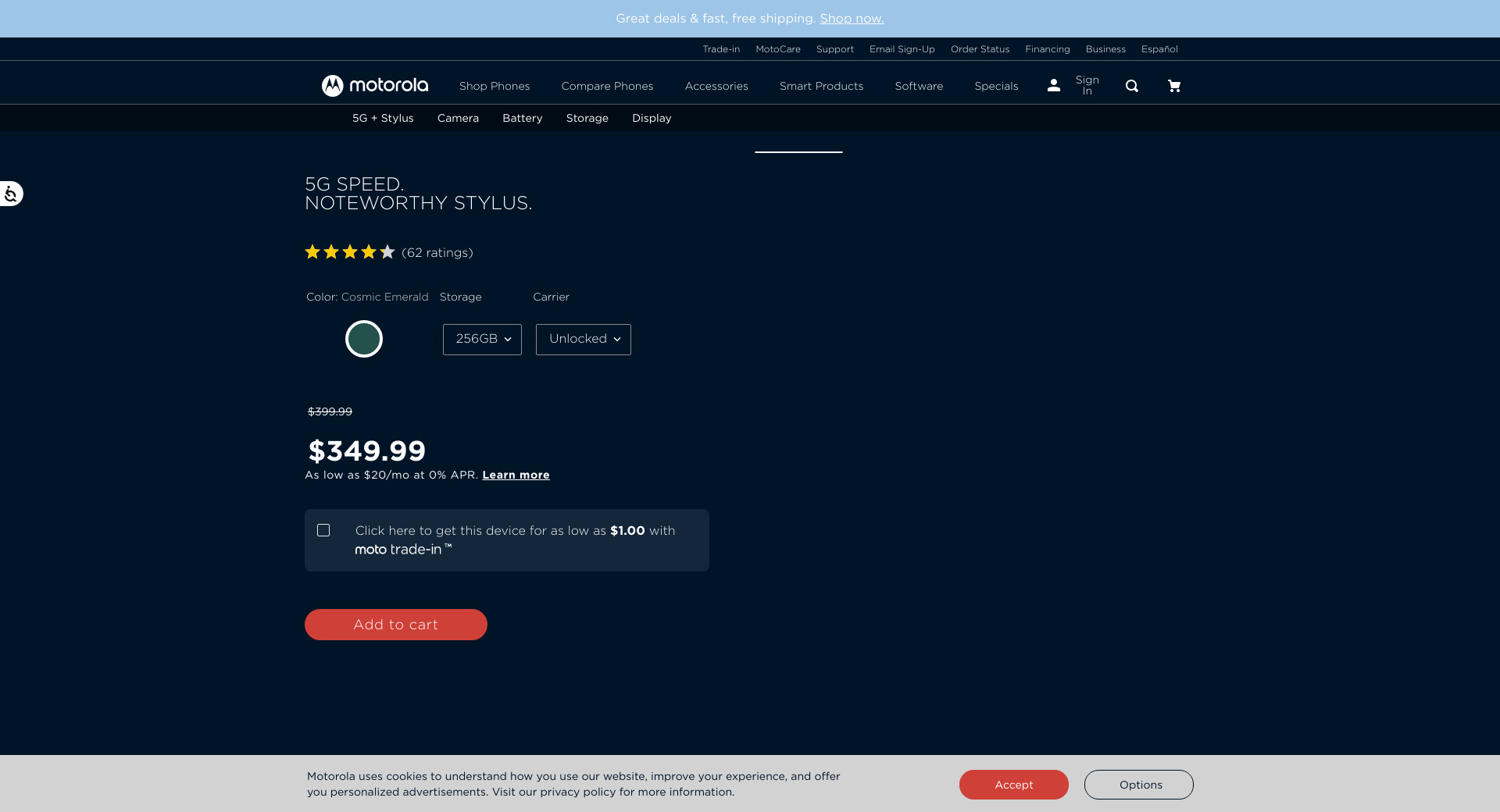Open the Shop Phones menu
This screenshot has width=1500, height=812.
tap(495, 86)
